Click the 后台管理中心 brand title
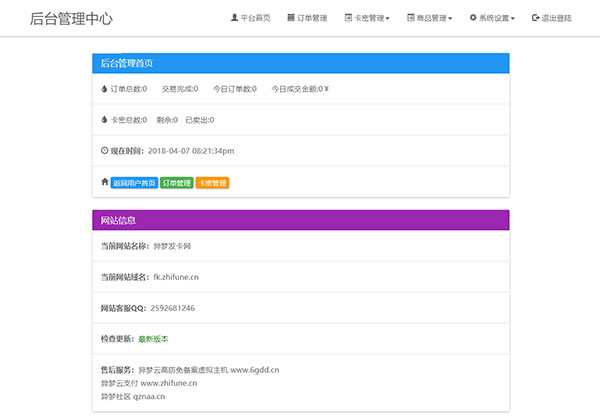 (x=71, y=18)
